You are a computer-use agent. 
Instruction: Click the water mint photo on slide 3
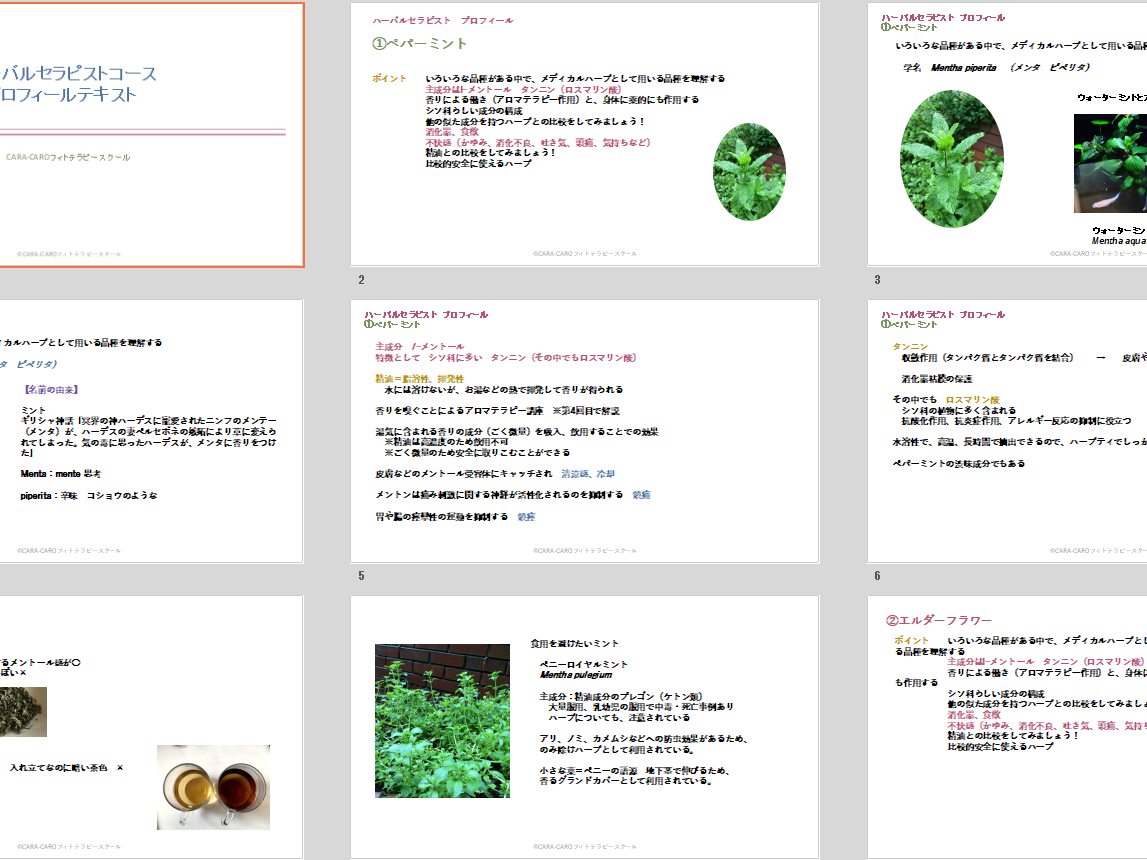point(1110,163)
